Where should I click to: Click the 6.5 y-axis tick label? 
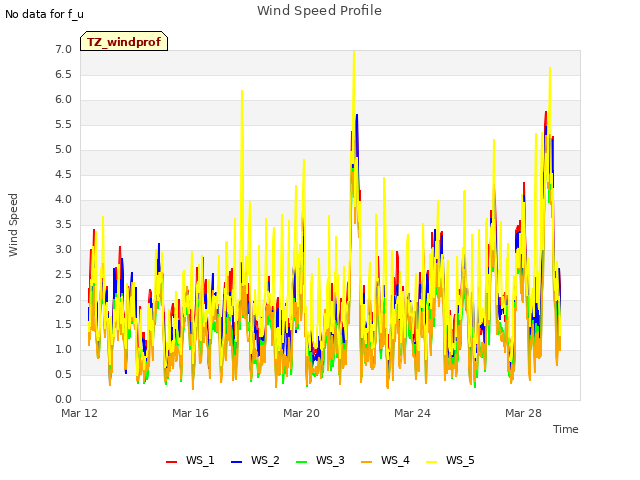(63, 75)
